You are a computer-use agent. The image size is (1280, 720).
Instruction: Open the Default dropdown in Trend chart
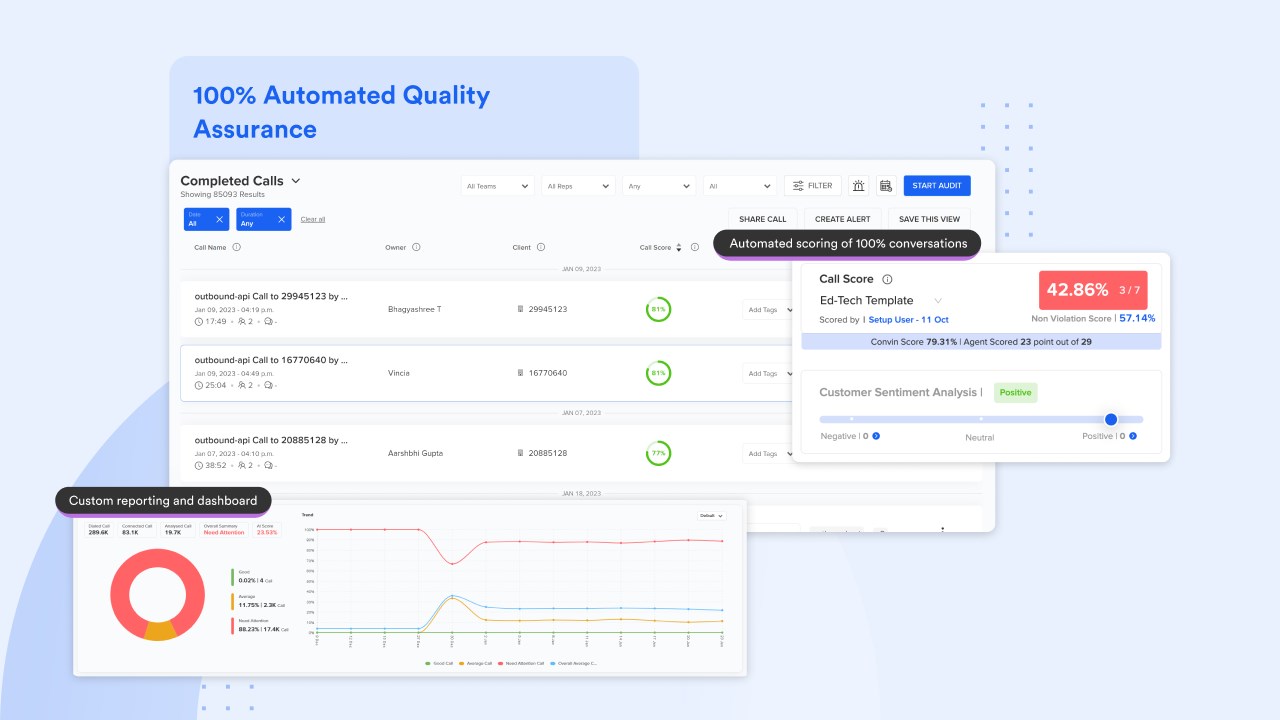pos(712,516)
